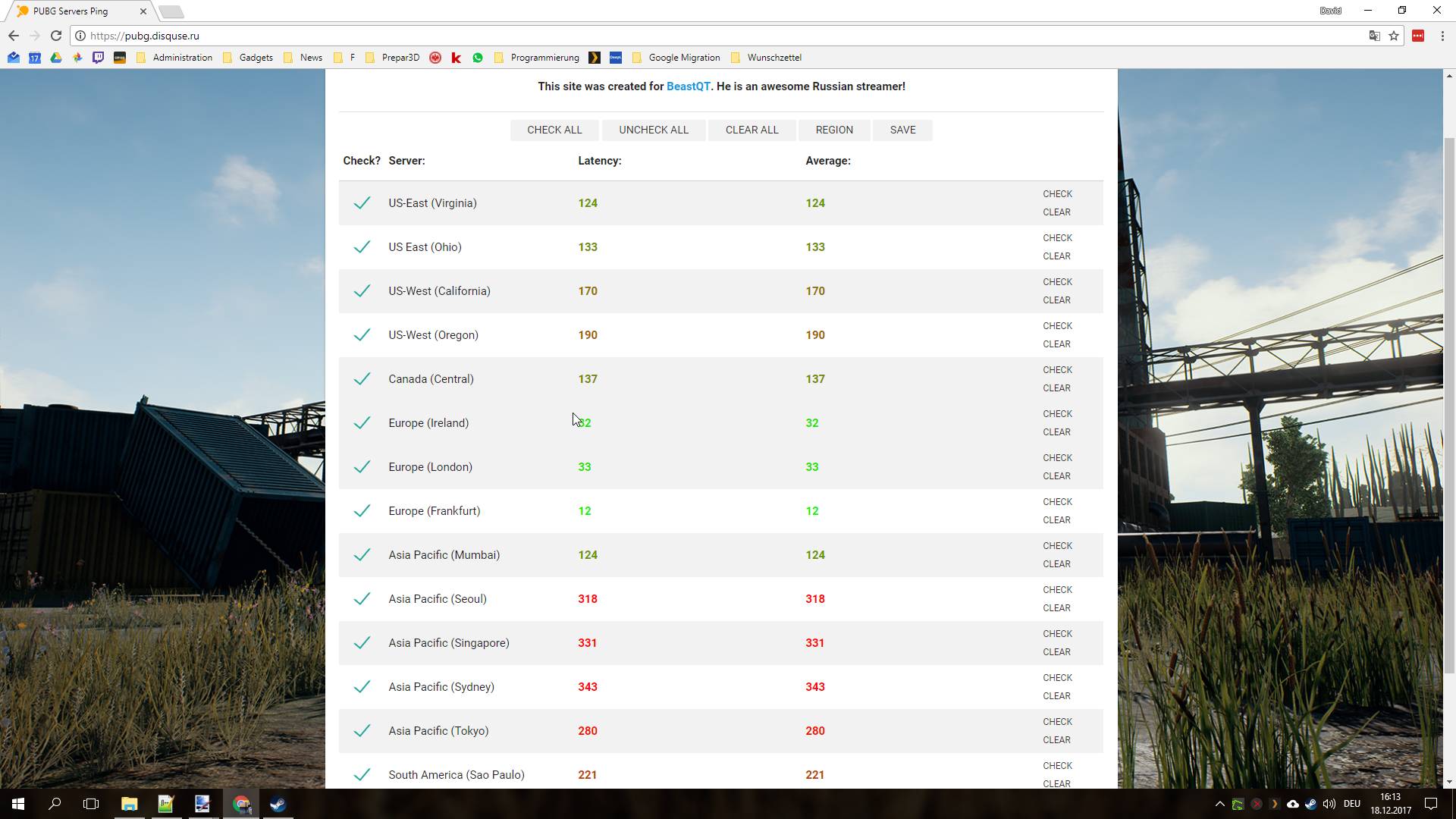The image size is (1456, 819).
Task: Open the Programmierung bookmarks folder
Action: point(536,58)
